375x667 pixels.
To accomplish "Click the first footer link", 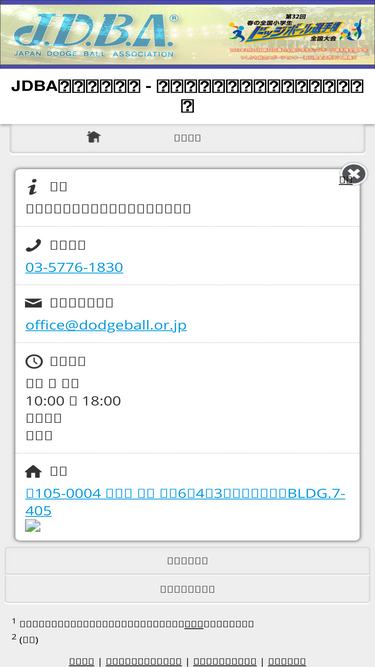I will click(x=82, y=661).
